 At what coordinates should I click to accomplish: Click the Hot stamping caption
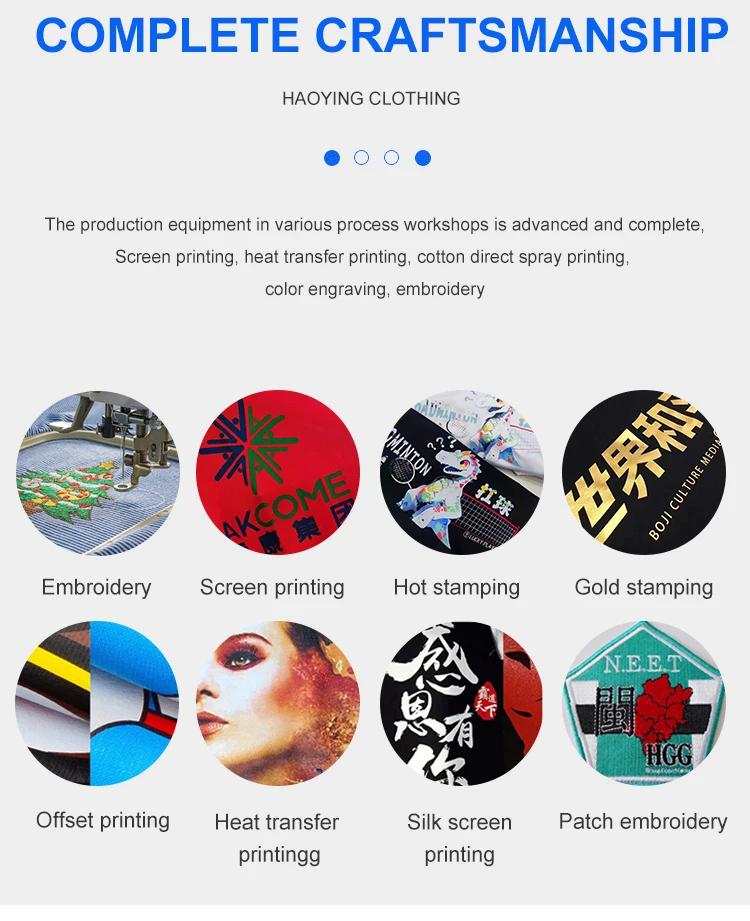[456, 587]
